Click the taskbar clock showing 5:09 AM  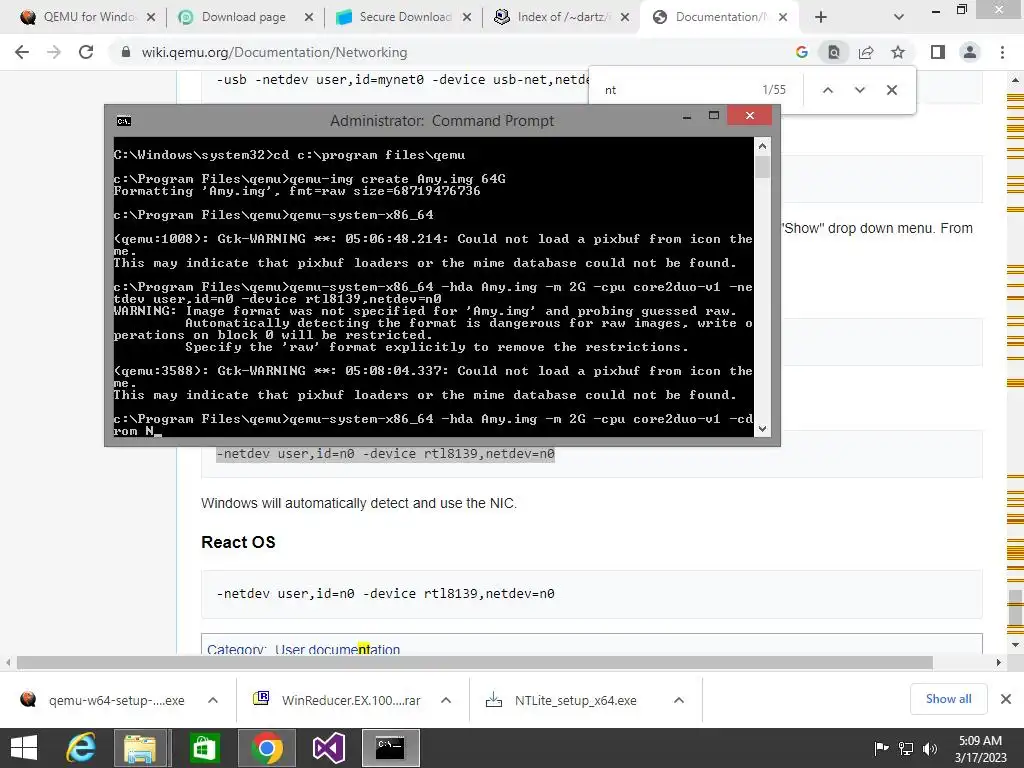pos(980,748)
